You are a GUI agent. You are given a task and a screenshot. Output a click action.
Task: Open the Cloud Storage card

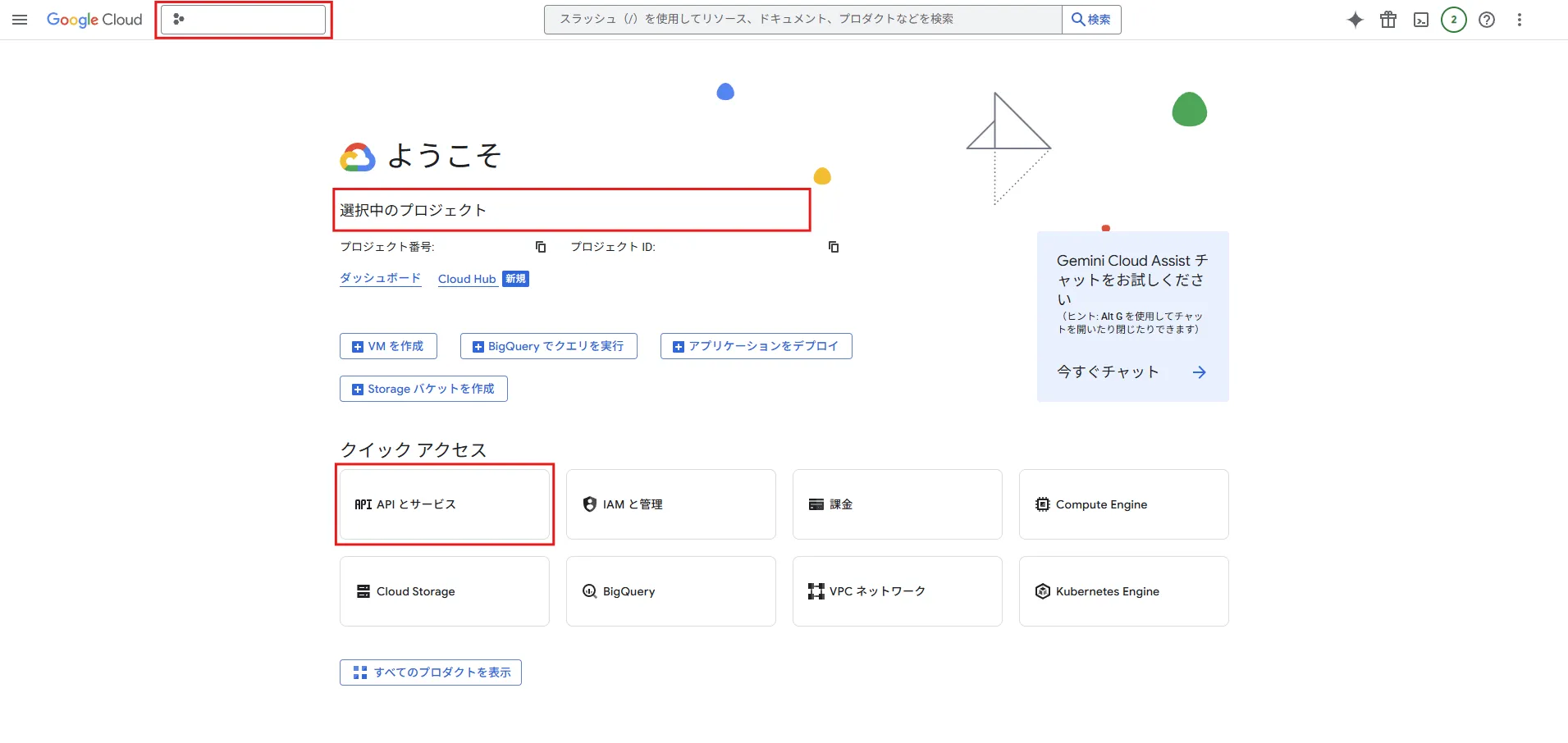[445, 591]
